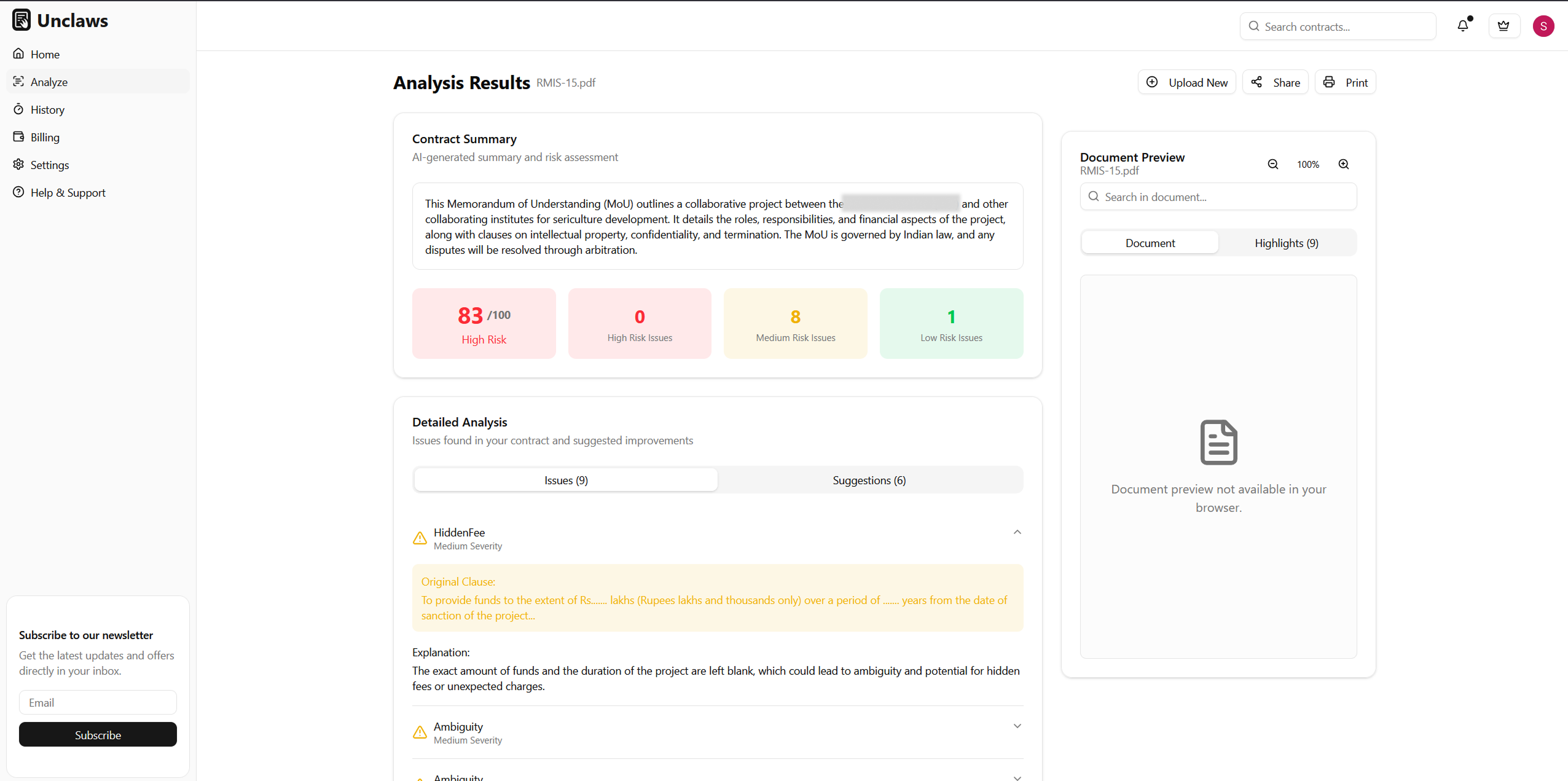The image size is (1568, 781).
Task: Click the High Risk Issues card
Action: click(x=640, y=323)
